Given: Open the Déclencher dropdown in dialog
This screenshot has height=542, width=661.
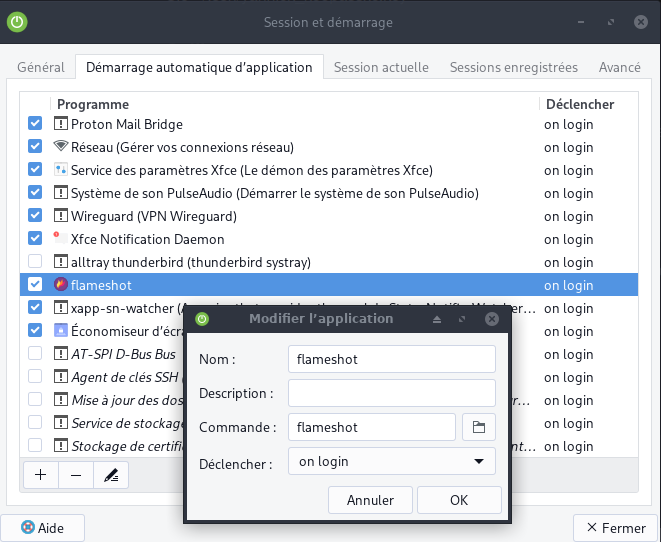Looking at the screenshot, I should pos(391,461).
